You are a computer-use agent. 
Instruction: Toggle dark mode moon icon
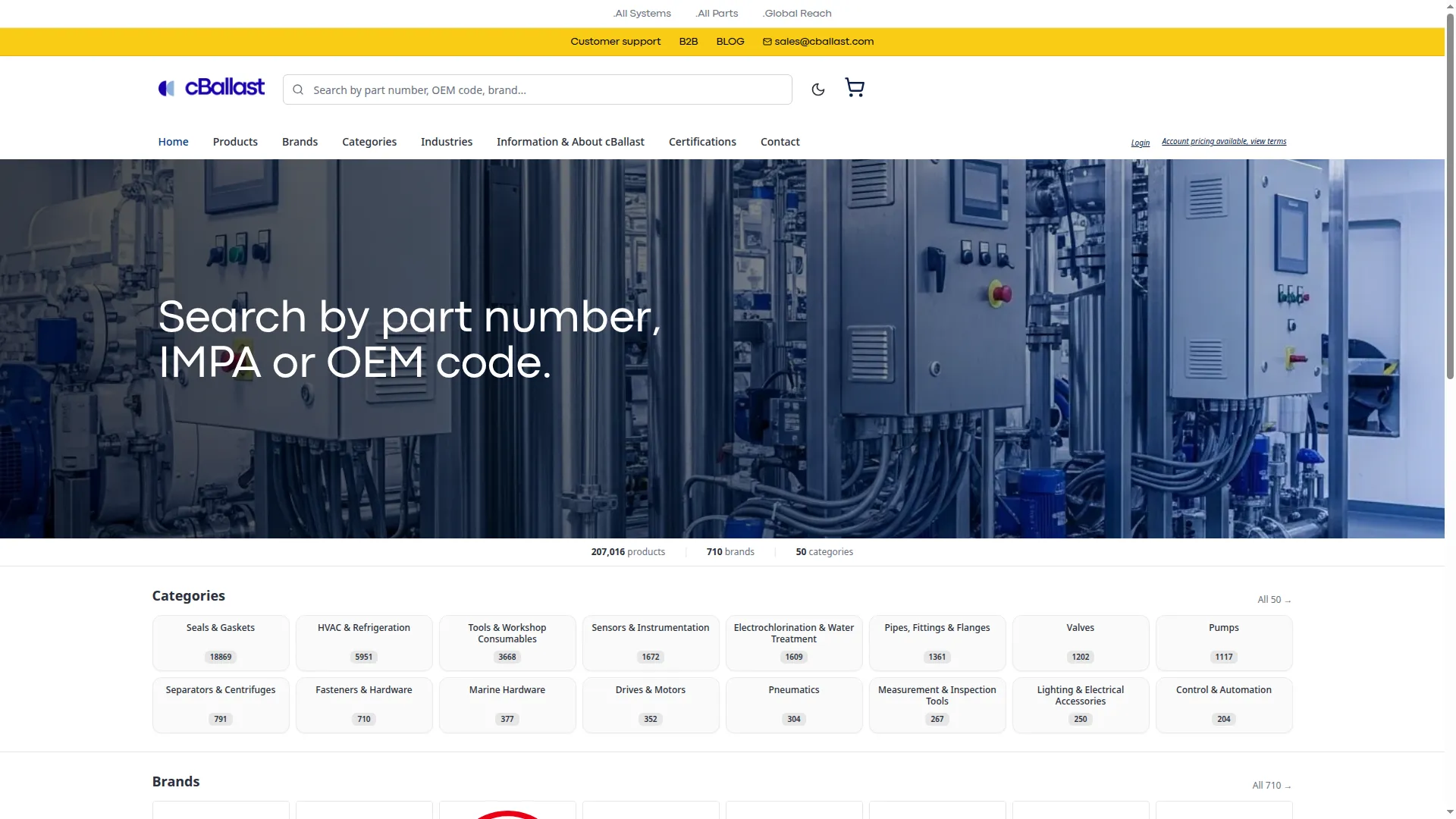coord(817,89)
